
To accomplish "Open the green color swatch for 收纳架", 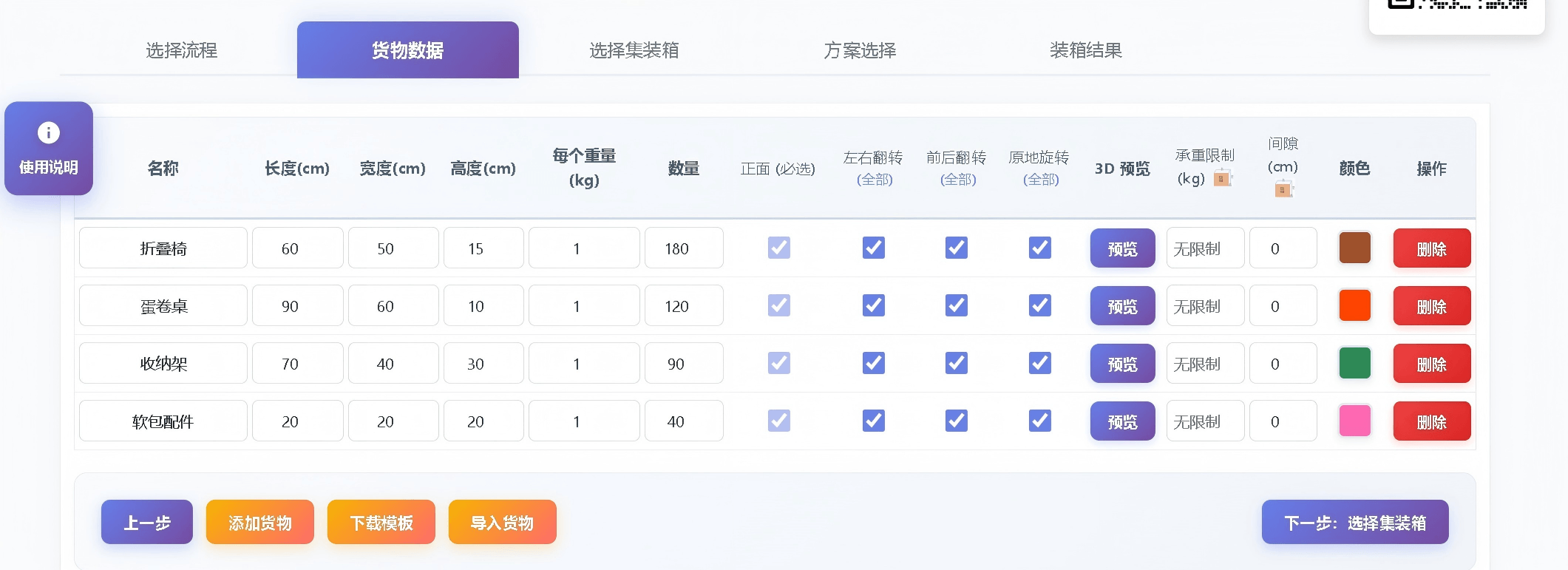I will point(1354,363).
